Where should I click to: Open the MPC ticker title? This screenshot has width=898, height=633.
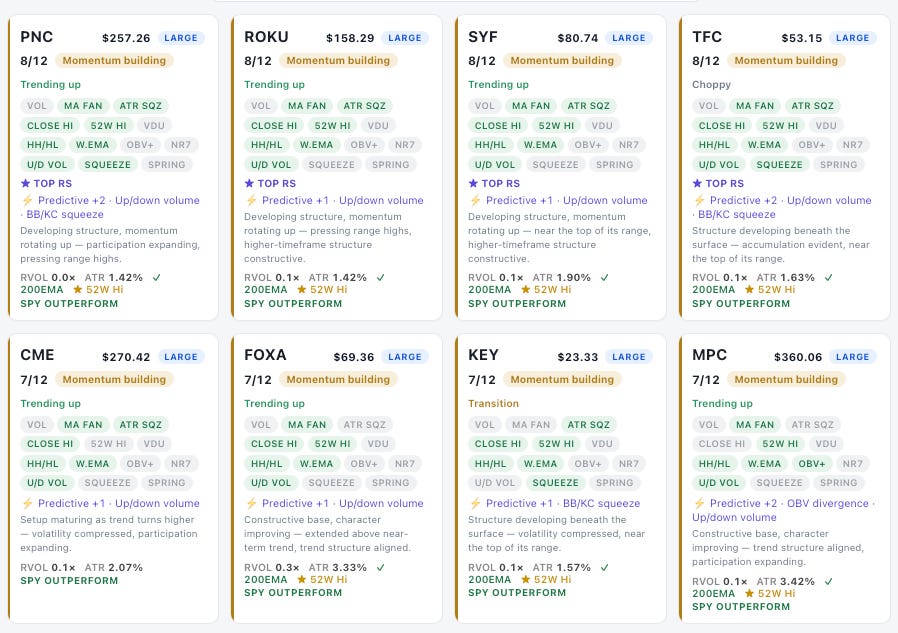point(709,355)
